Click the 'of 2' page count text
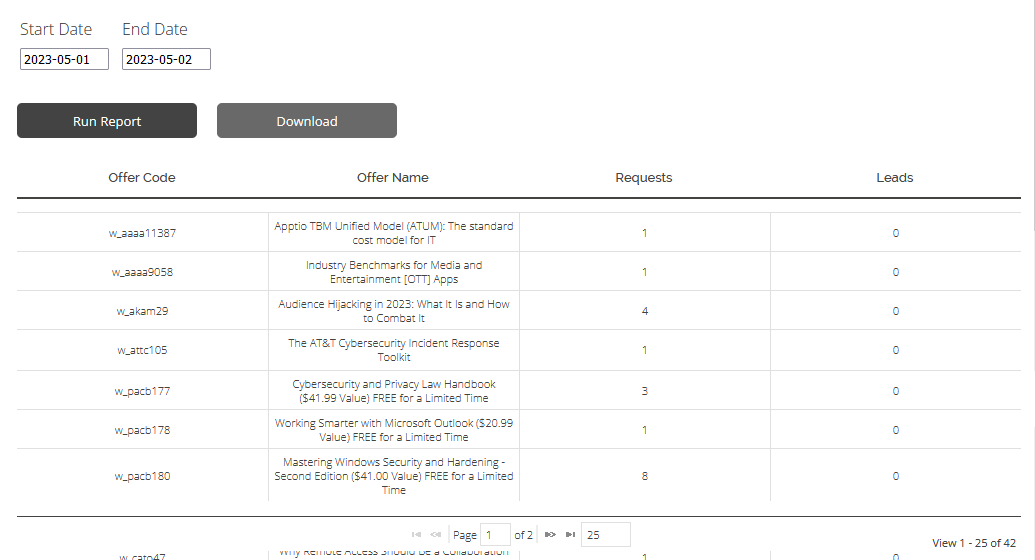This screenshot has width=1035, height=560. pyautogui.click(x=523, y=534)
